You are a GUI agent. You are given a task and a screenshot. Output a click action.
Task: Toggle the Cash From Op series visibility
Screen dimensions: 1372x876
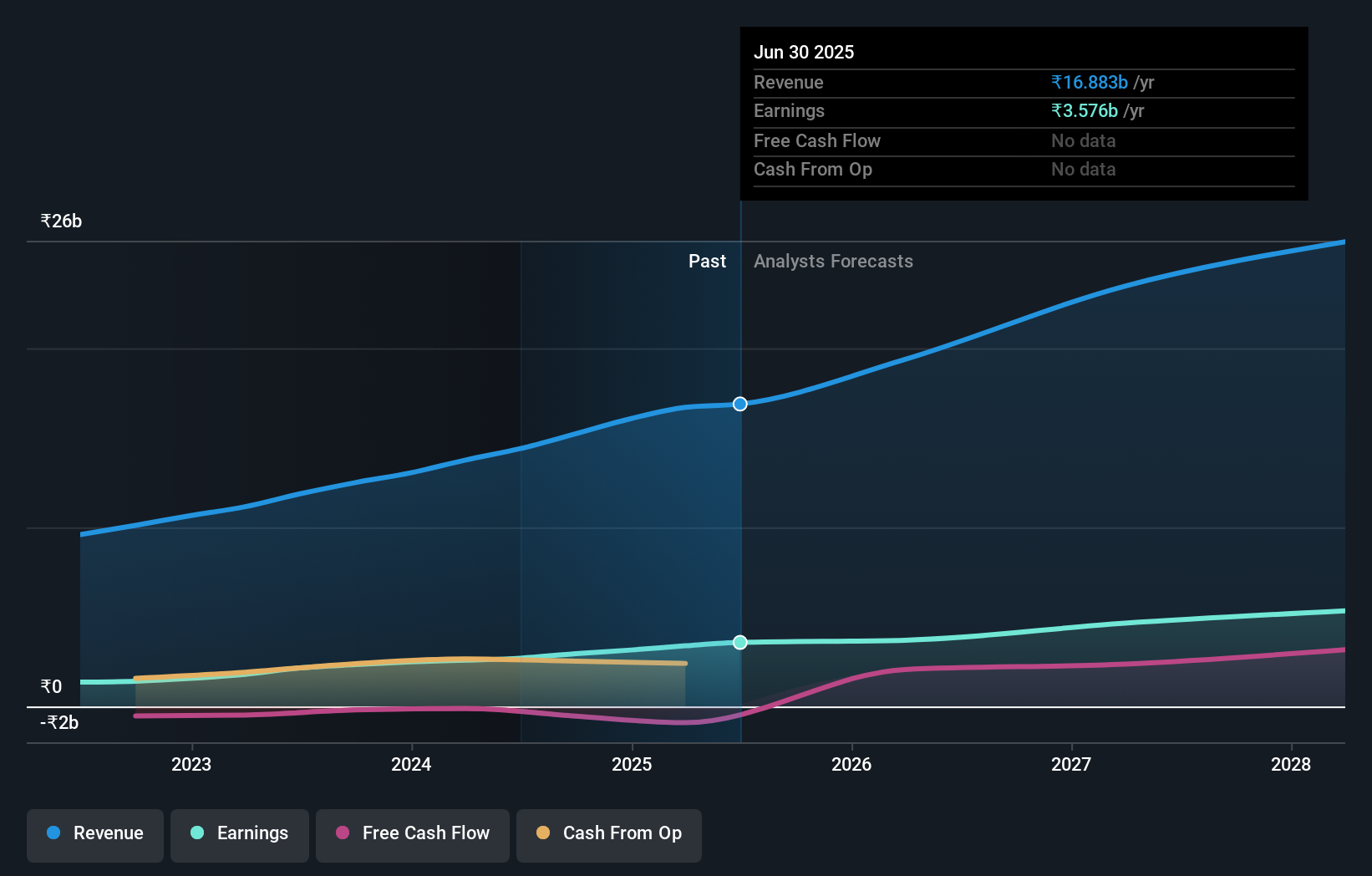coord(608,833)
